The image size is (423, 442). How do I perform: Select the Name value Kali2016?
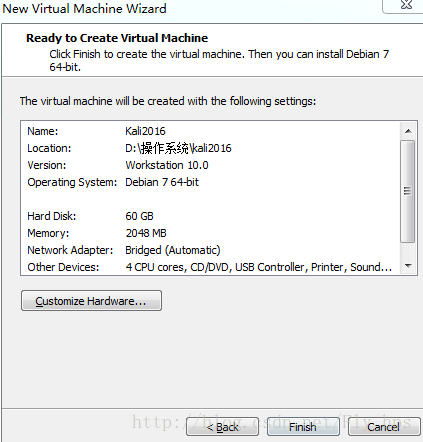(145, 131)
